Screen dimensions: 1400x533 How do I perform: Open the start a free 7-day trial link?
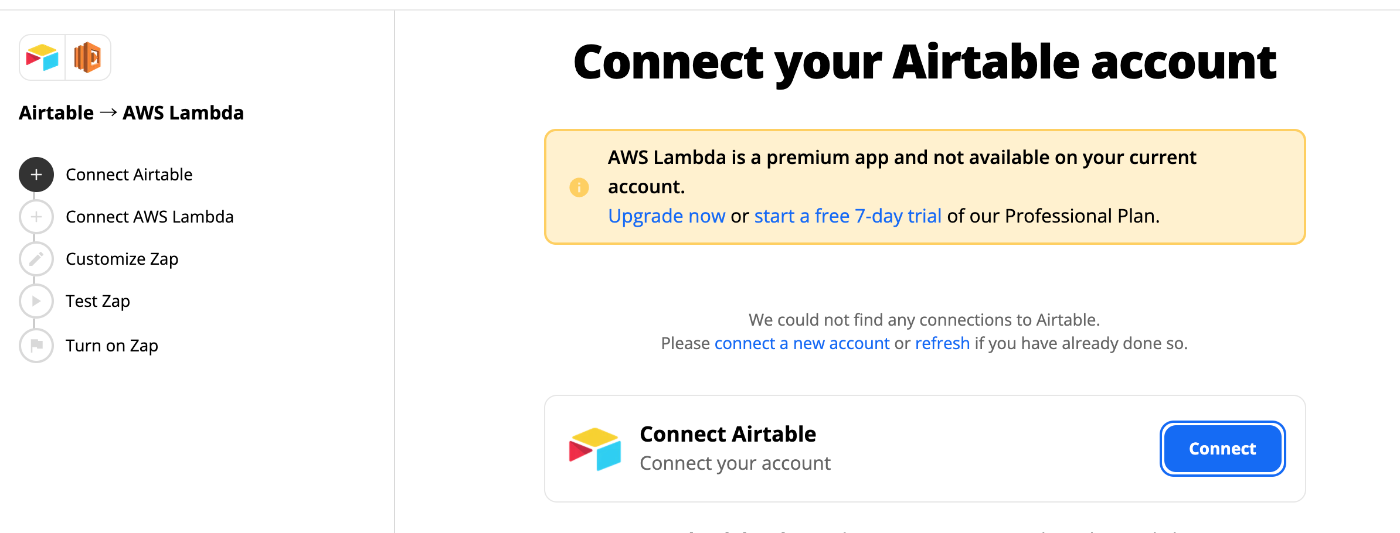coord(848,216)
